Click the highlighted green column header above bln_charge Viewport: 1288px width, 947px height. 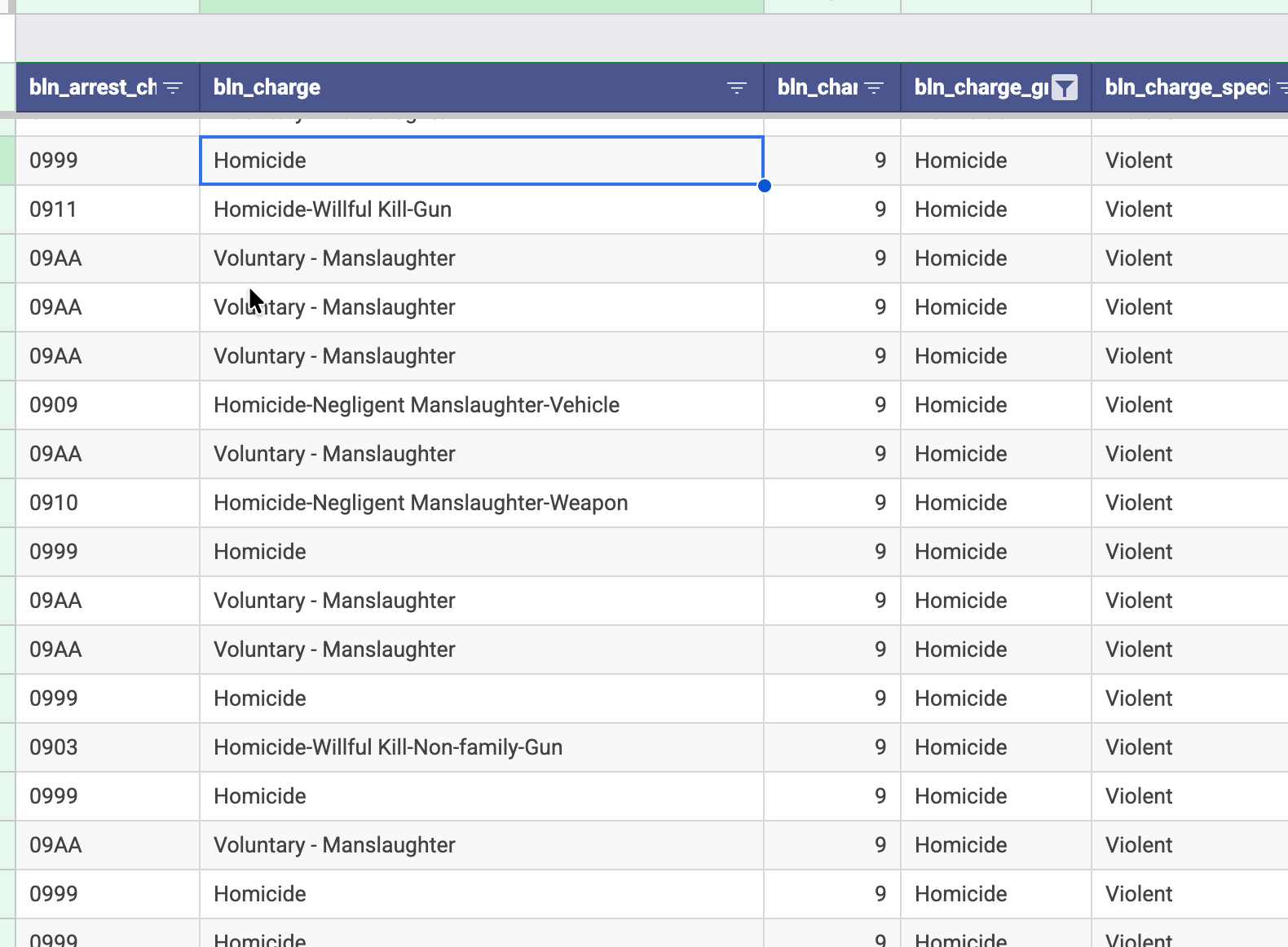click(x=481, y=7)
